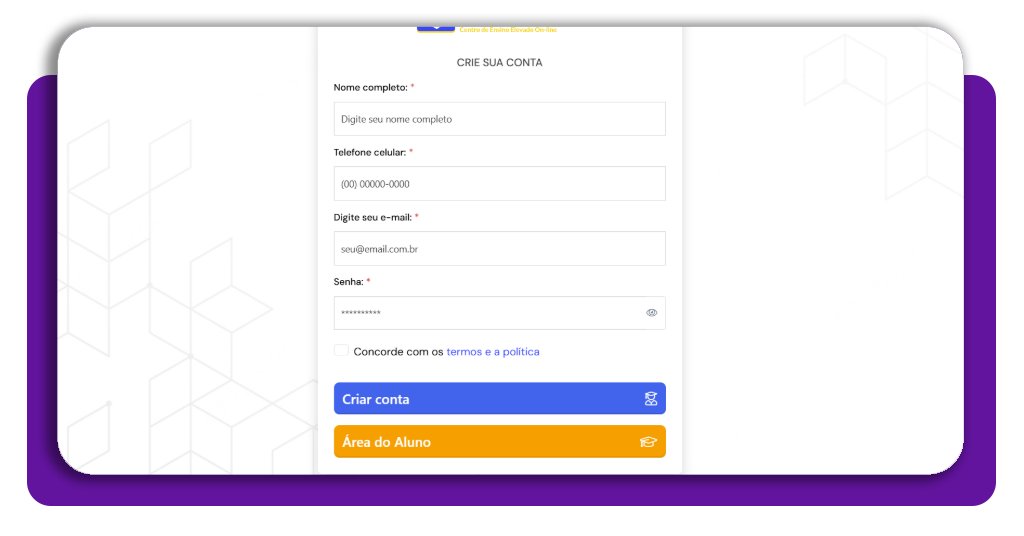The width and height of the screenshot is (1024, 536).
Task: Click inside the Senha password field
Action: click(485, 313)
